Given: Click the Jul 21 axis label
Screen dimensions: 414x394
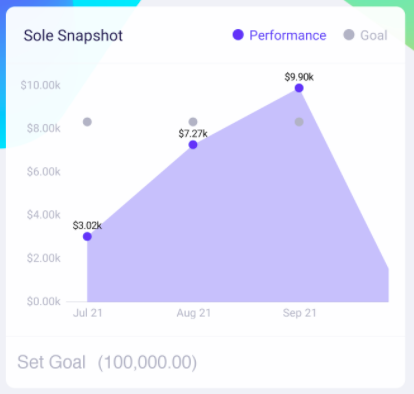Looking at the screenshot, I should coord(88,313).
